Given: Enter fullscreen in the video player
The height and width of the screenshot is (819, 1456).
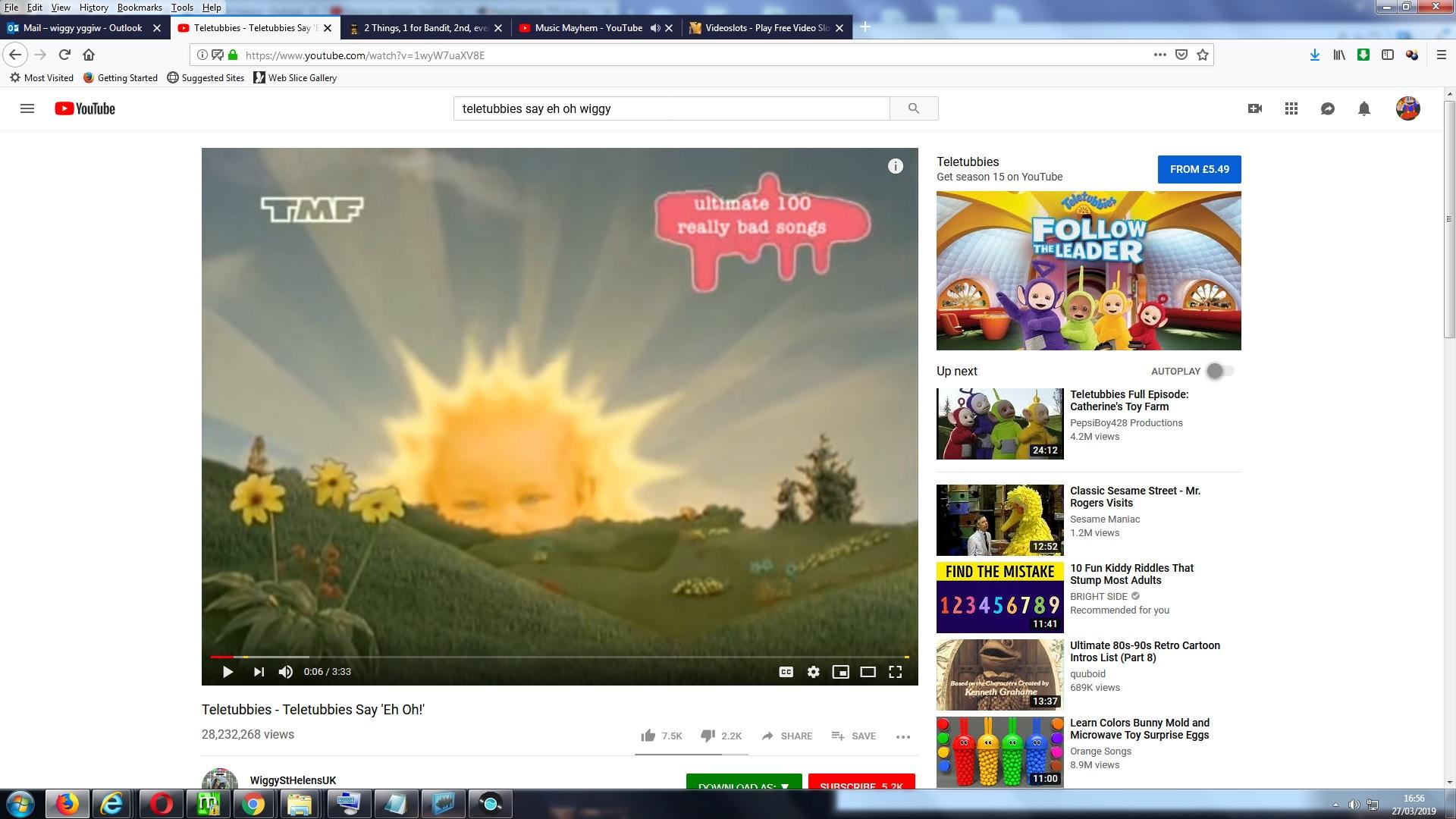Looking at the screenshot, I should click(x=896, y=672).
